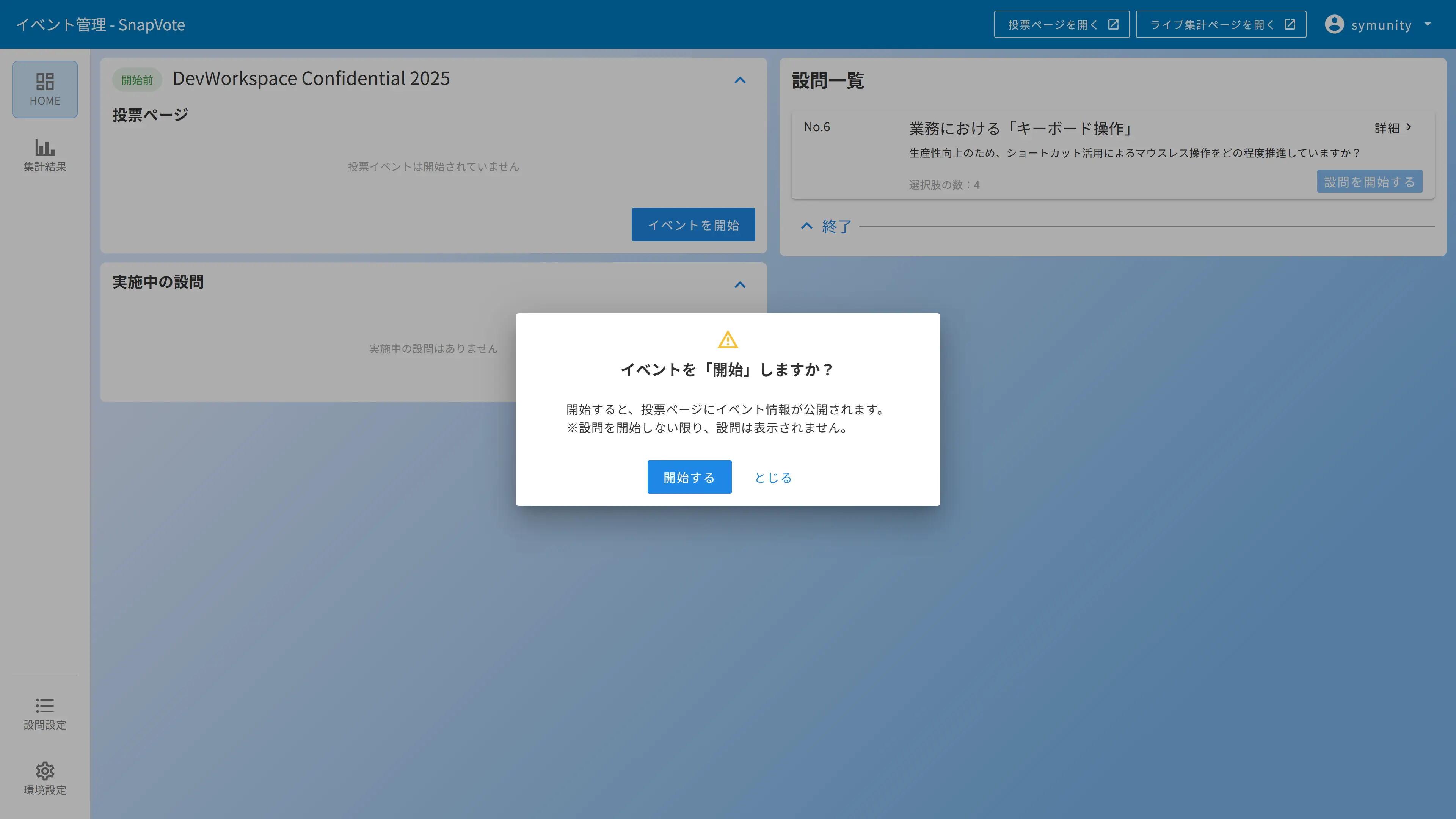Click the external link icon beside ライブ集計ページを開く
Viewport: 1456px width, 819px height.
coord(1289,24)
